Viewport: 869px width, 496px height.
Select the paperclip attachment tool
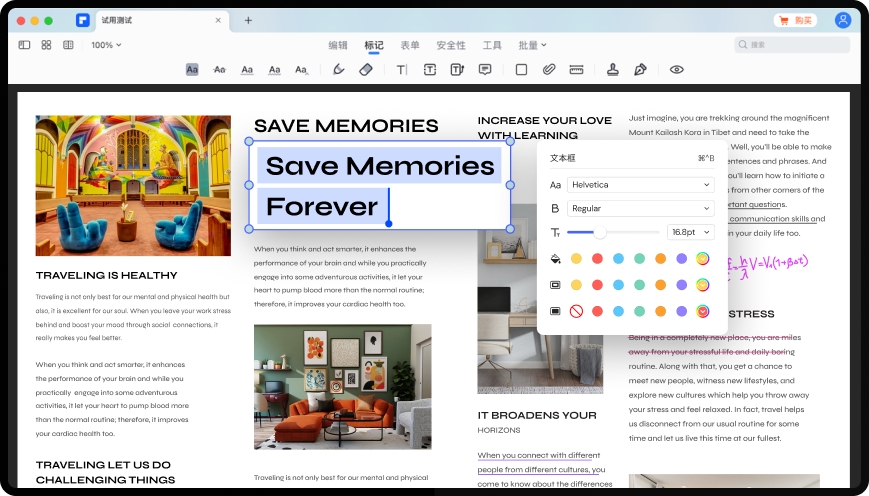[x=548, y=70]
